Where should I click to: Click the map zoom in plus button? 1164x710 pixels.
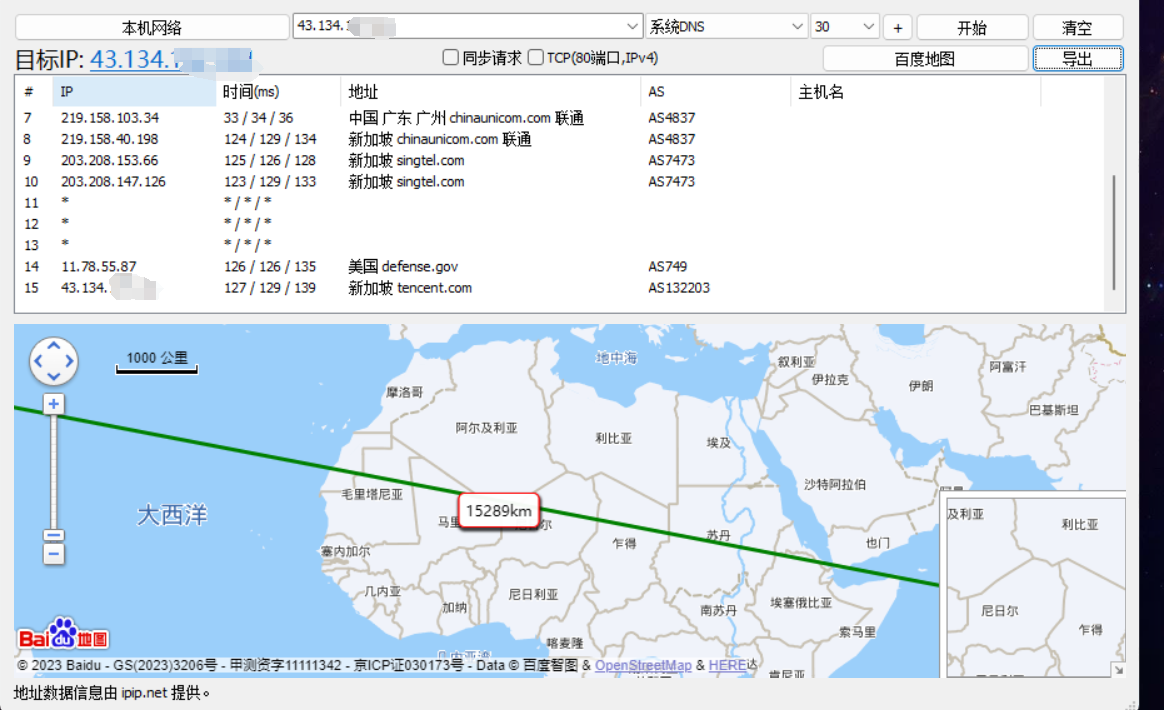click(54, 404)
